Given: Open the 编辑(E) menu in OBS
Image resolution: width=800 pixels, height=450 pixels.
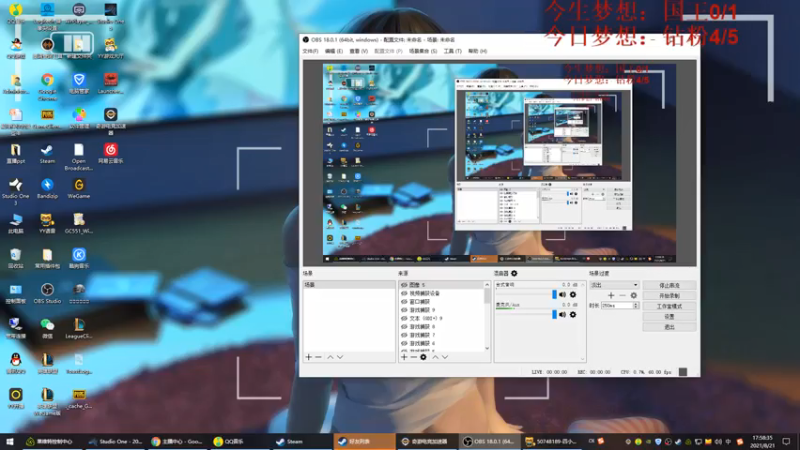Looking at the screenshot, I should [x=334, y=51].
